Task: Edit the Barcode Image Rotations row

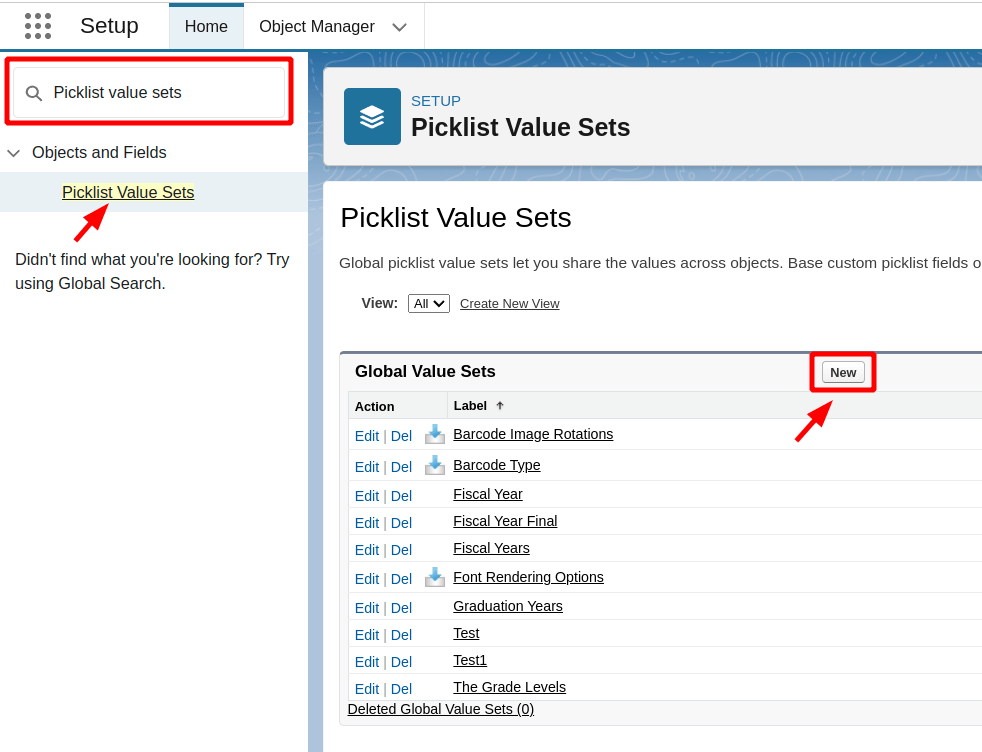Action: click(x=366, y=436)
